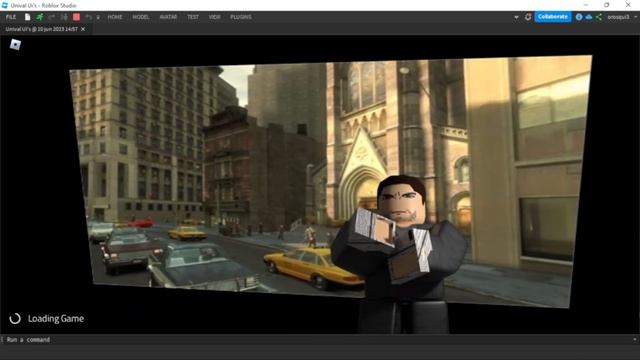Click the Loading Game text

point(56,319)
